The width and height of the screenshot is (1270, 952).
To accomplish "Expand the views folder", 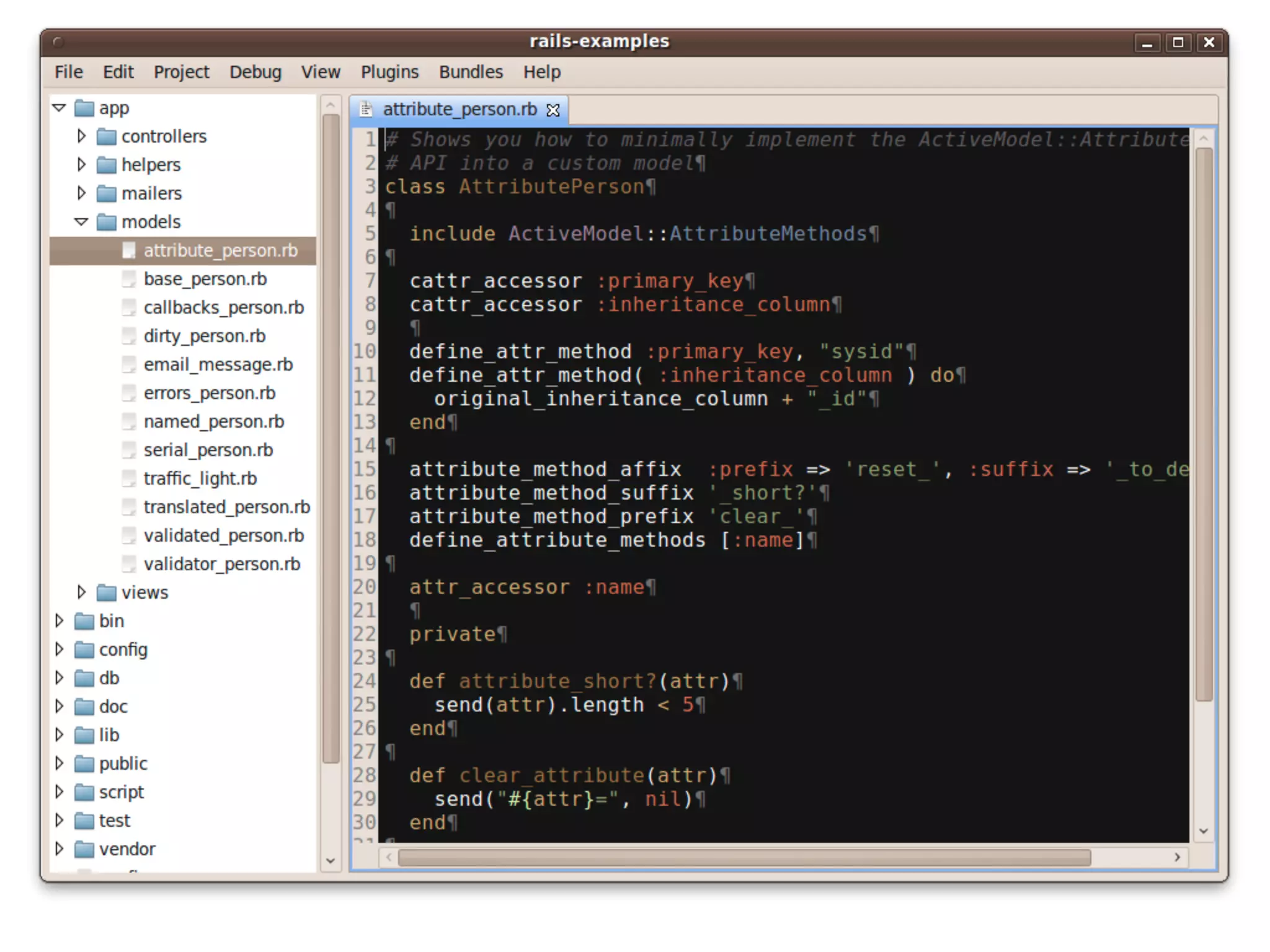I will [81, 593].
